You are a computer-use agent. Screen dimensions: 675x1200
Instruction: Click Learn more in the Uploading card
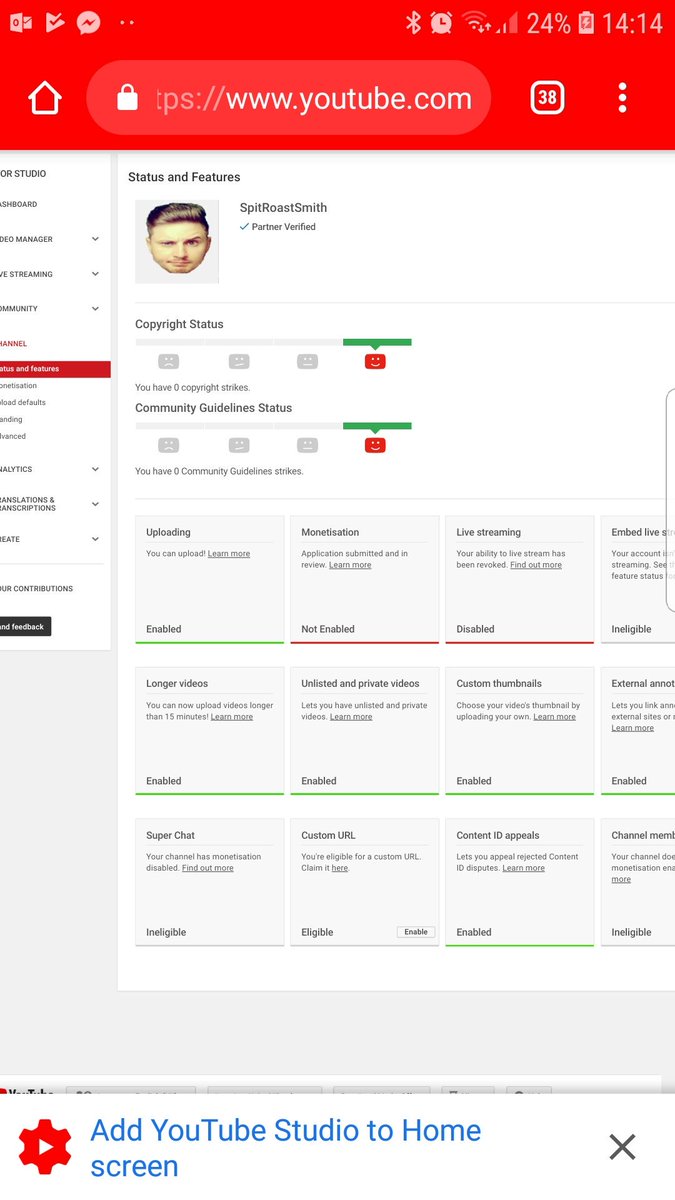[229, 554]
